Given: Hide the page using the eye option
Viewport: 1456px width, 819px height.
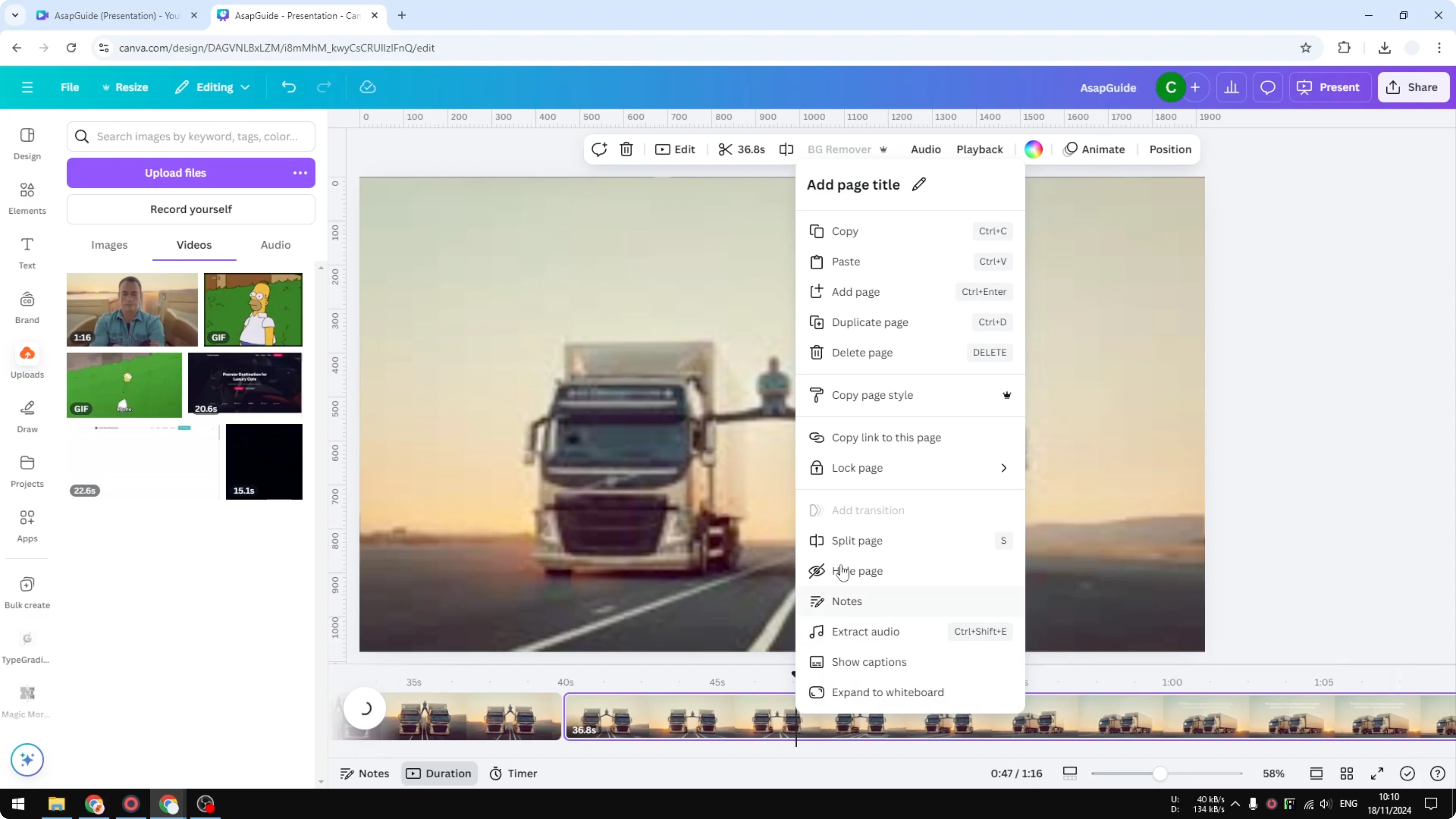Looking at the screenshot, I should pyautogui.click(x=858, y=571).
